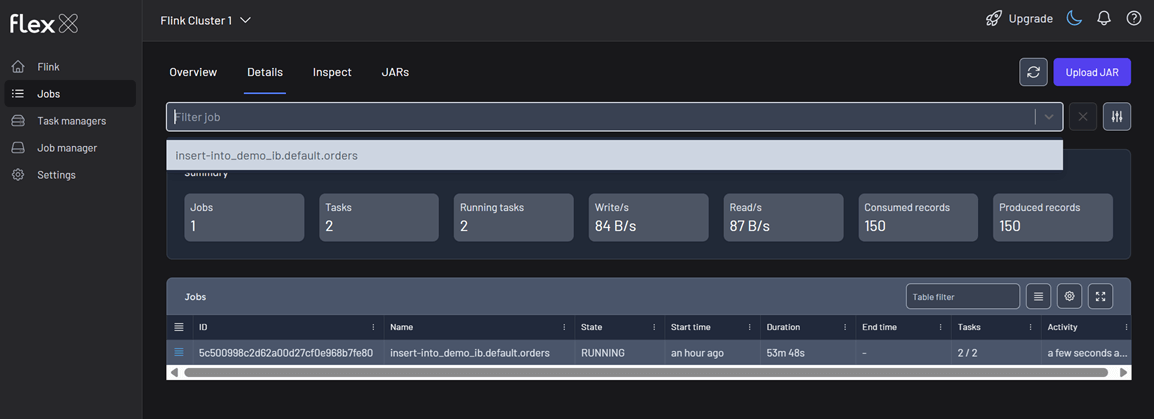Open the ID column options menu
Image resolution: width=1154 pixels, height=419 pixels.
click(x=374, y=327)
